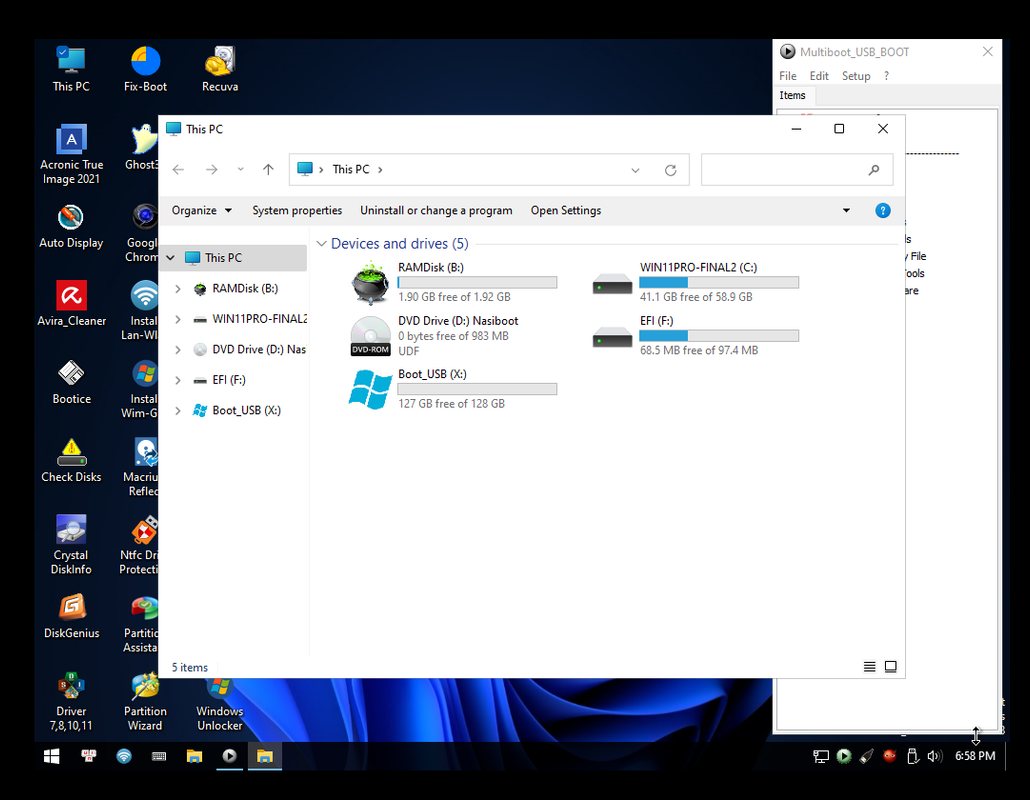Open the This PC desktop icon
Image resolution: width=1030 pixels, height=800 pixels.
coord(71,69)
